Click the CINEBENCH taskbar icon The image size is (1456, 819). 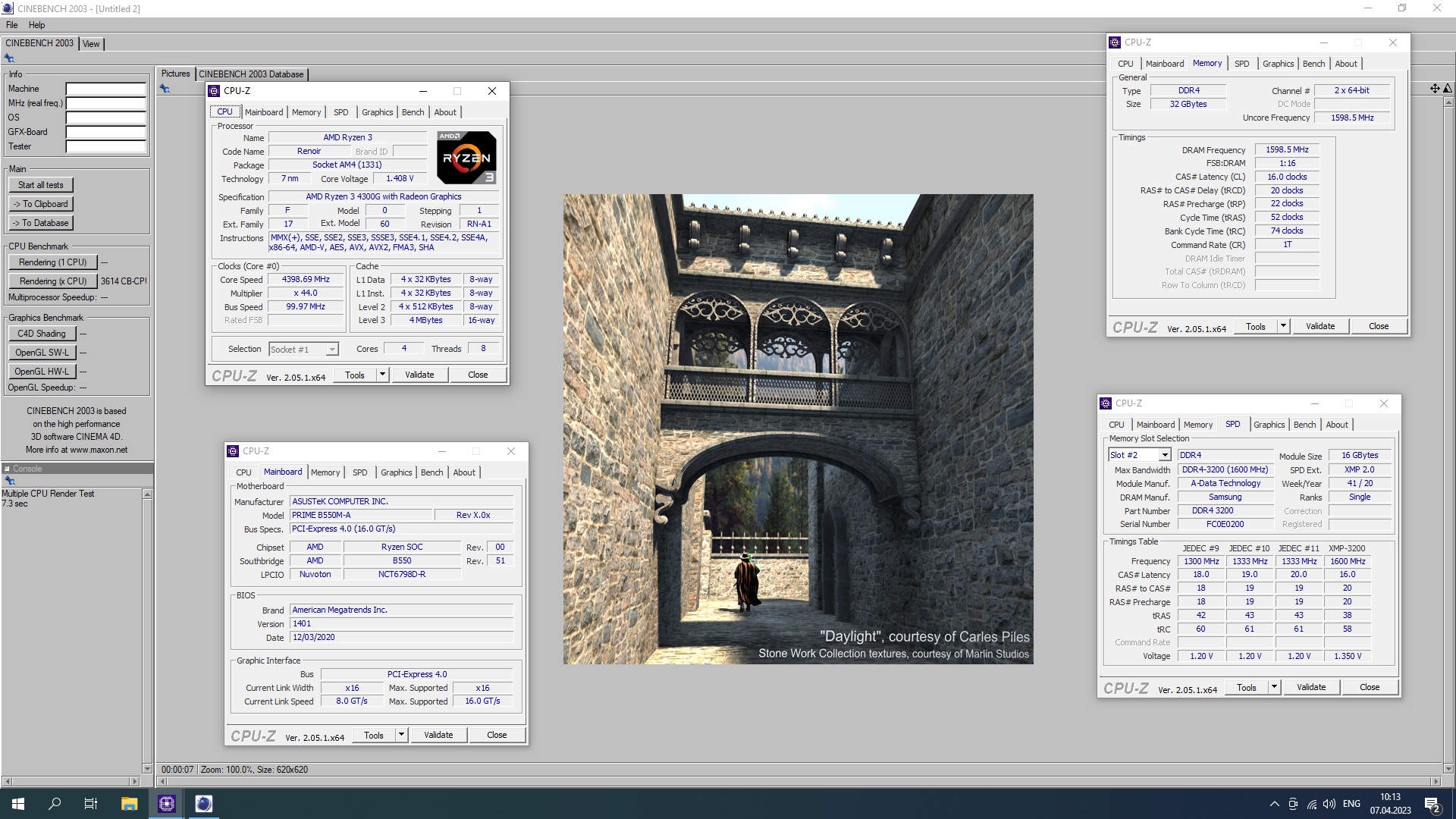(204, 804)
